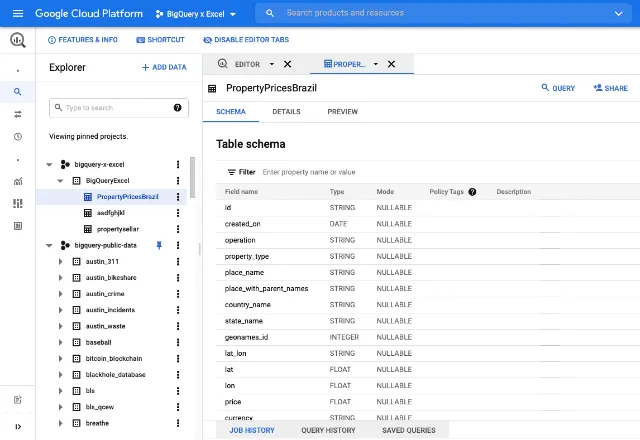640x440 pixels.
Task: Focus the Explorer Type to search field
Action: point(119,108)
